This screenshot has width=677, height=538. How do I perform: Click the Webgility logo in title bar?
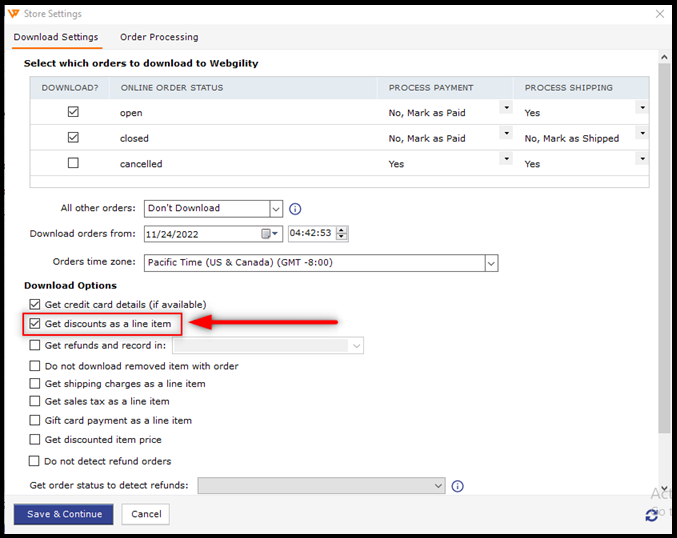(x=12, y=14)
